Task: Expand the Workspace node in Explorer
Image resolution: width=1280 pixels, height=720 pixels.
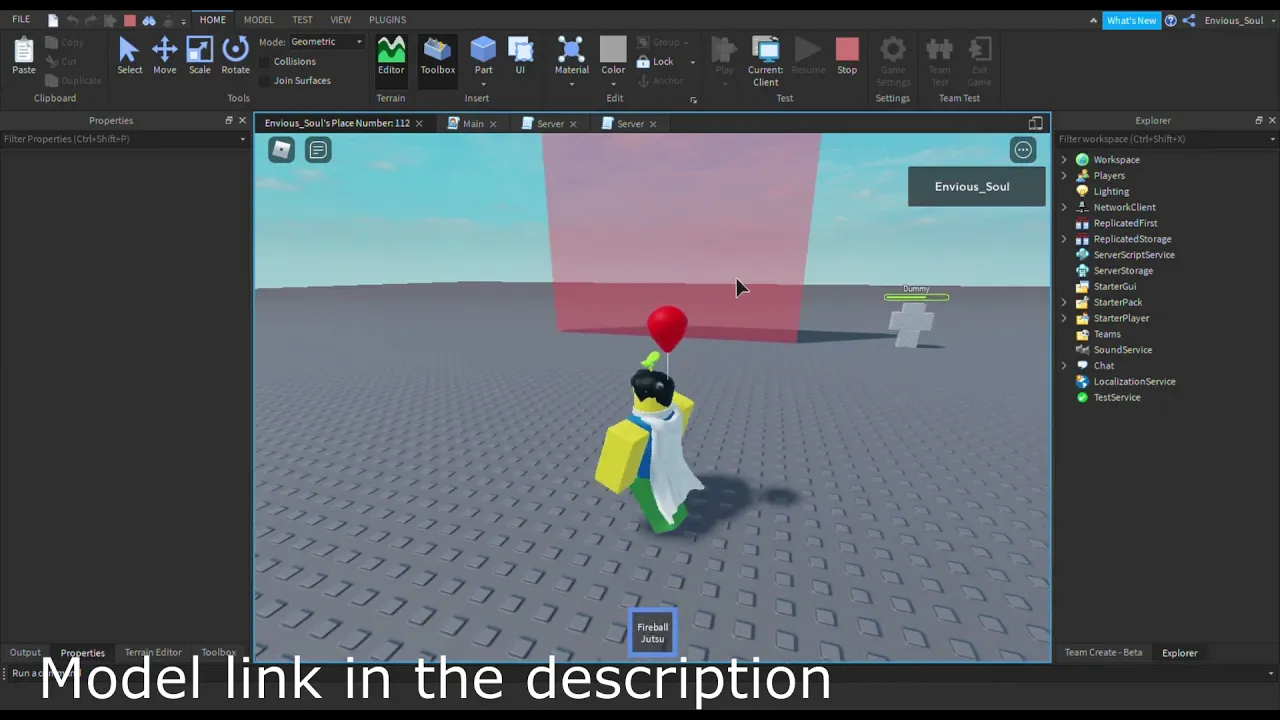Action: click(1064, 160)
